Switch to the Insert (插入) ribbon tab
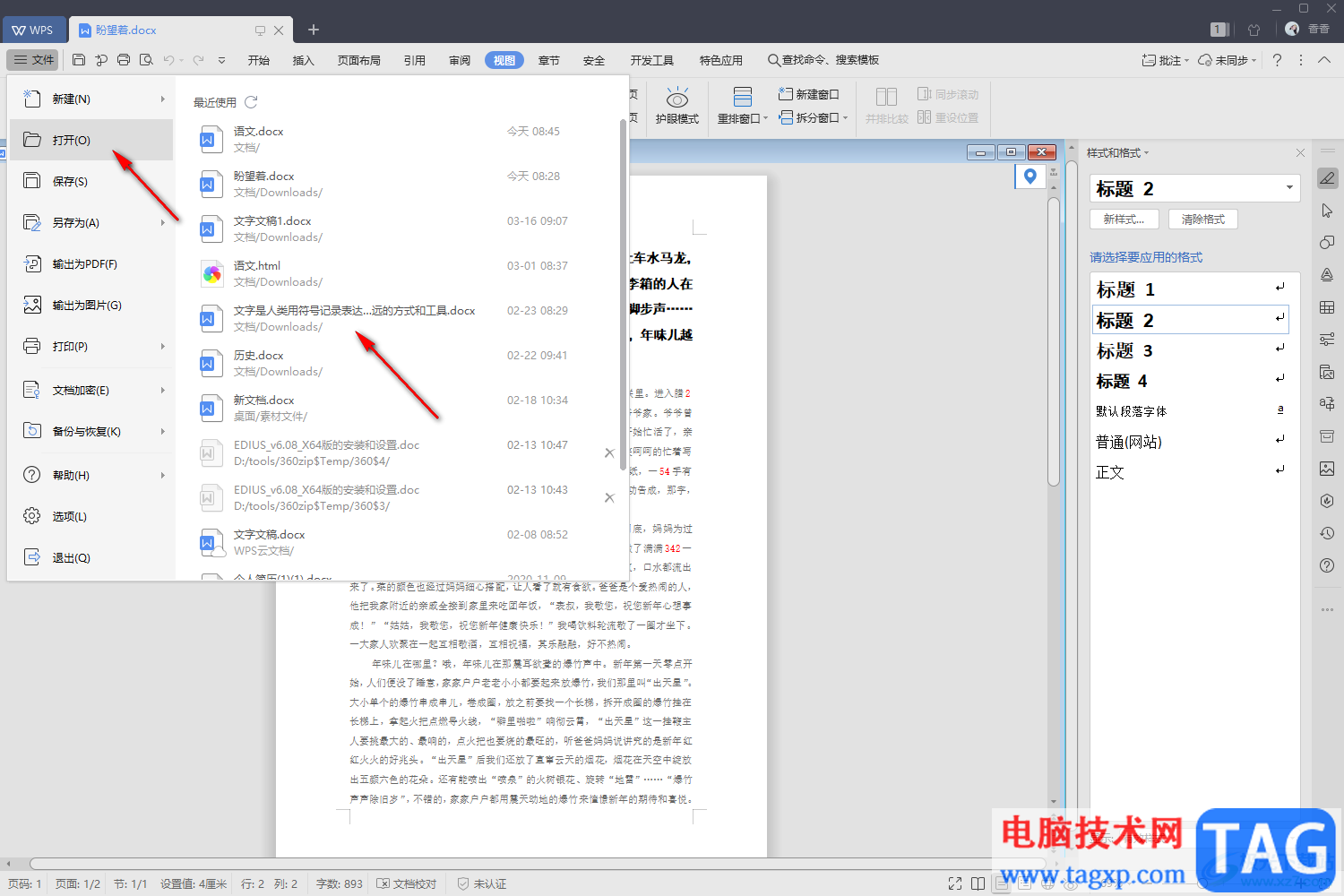1344x896 pixels. click(x=304, y=60)
